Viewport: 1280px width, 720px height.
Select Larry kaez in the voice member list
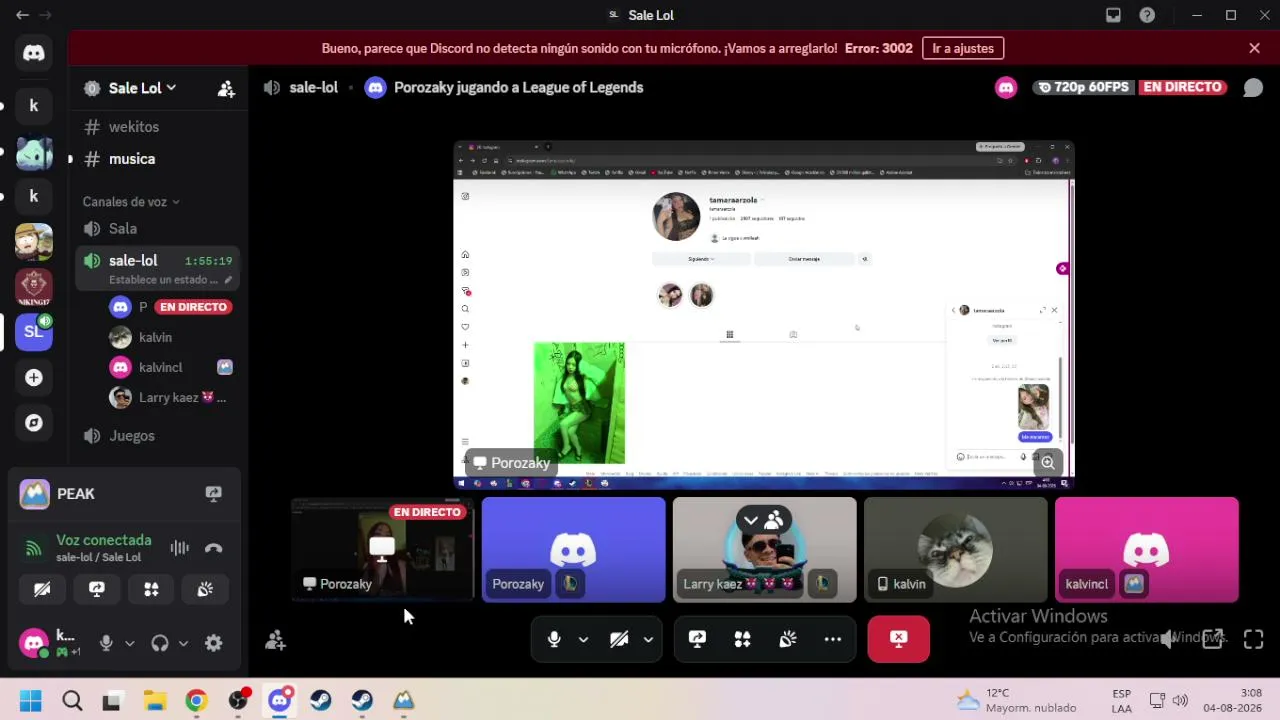pos(170,398)
